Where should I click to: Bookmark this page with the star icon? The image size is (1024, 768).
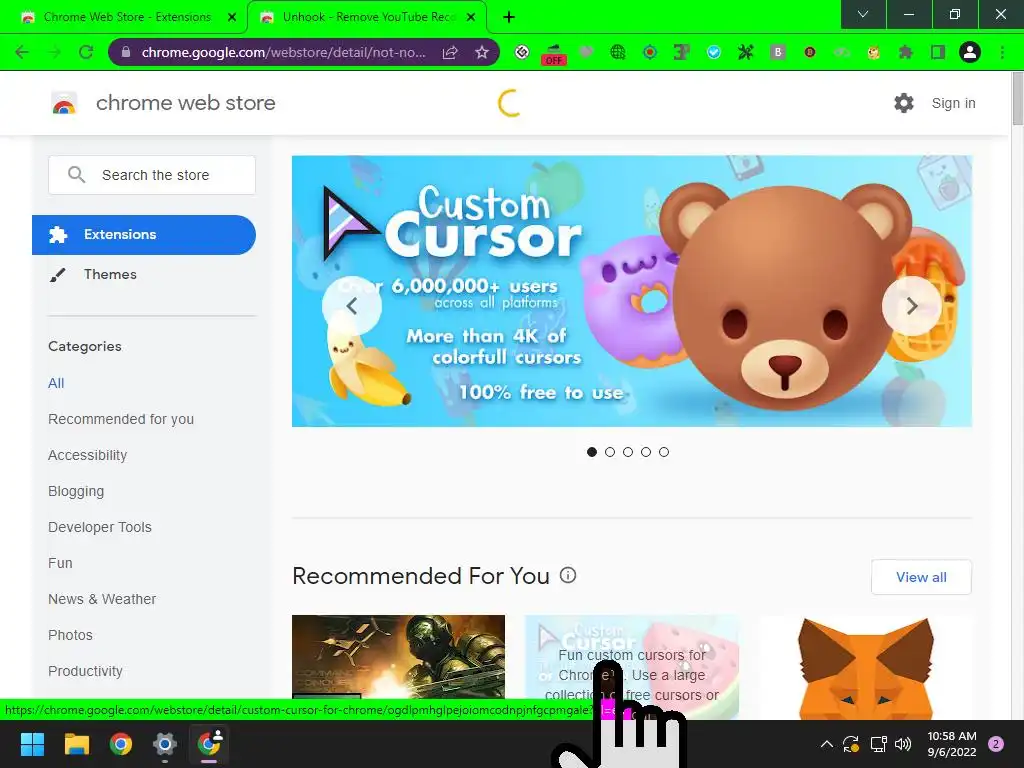482,52
